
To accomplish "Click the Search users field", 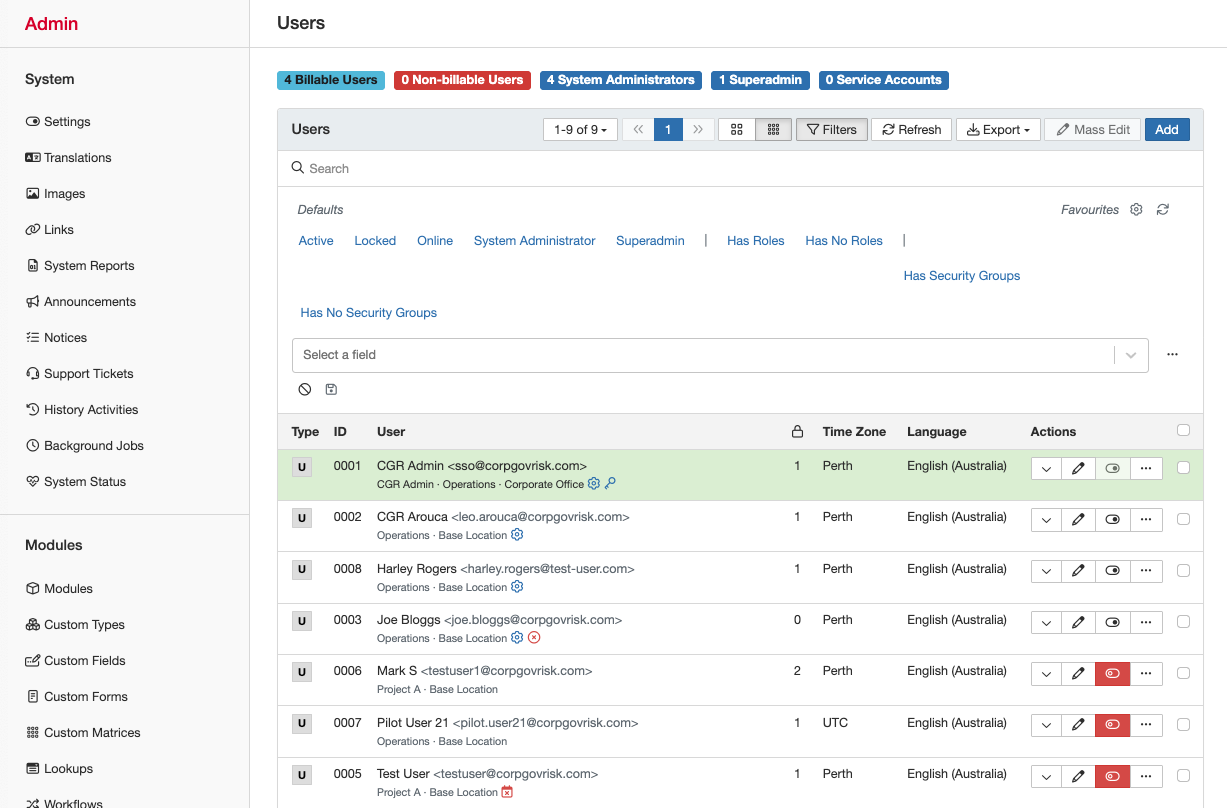I will click(x=740, y=168).
